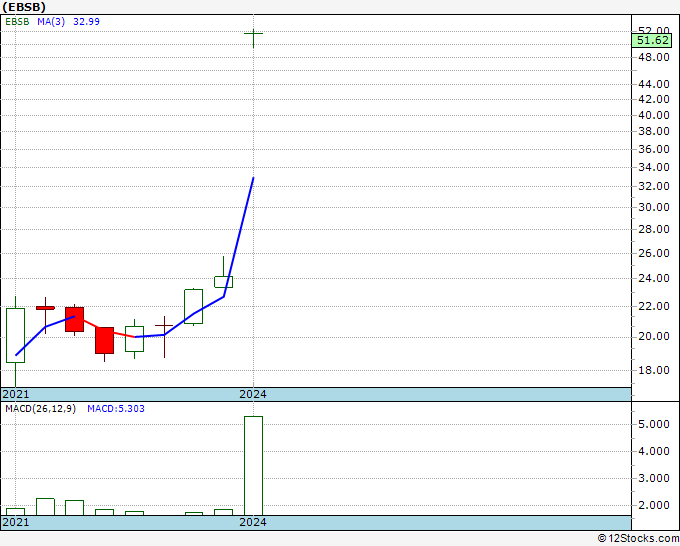The image size is (680, 546).
Task: Click the 32.99 moving average value
Action: pyautogui.click(x=86, y=21)
